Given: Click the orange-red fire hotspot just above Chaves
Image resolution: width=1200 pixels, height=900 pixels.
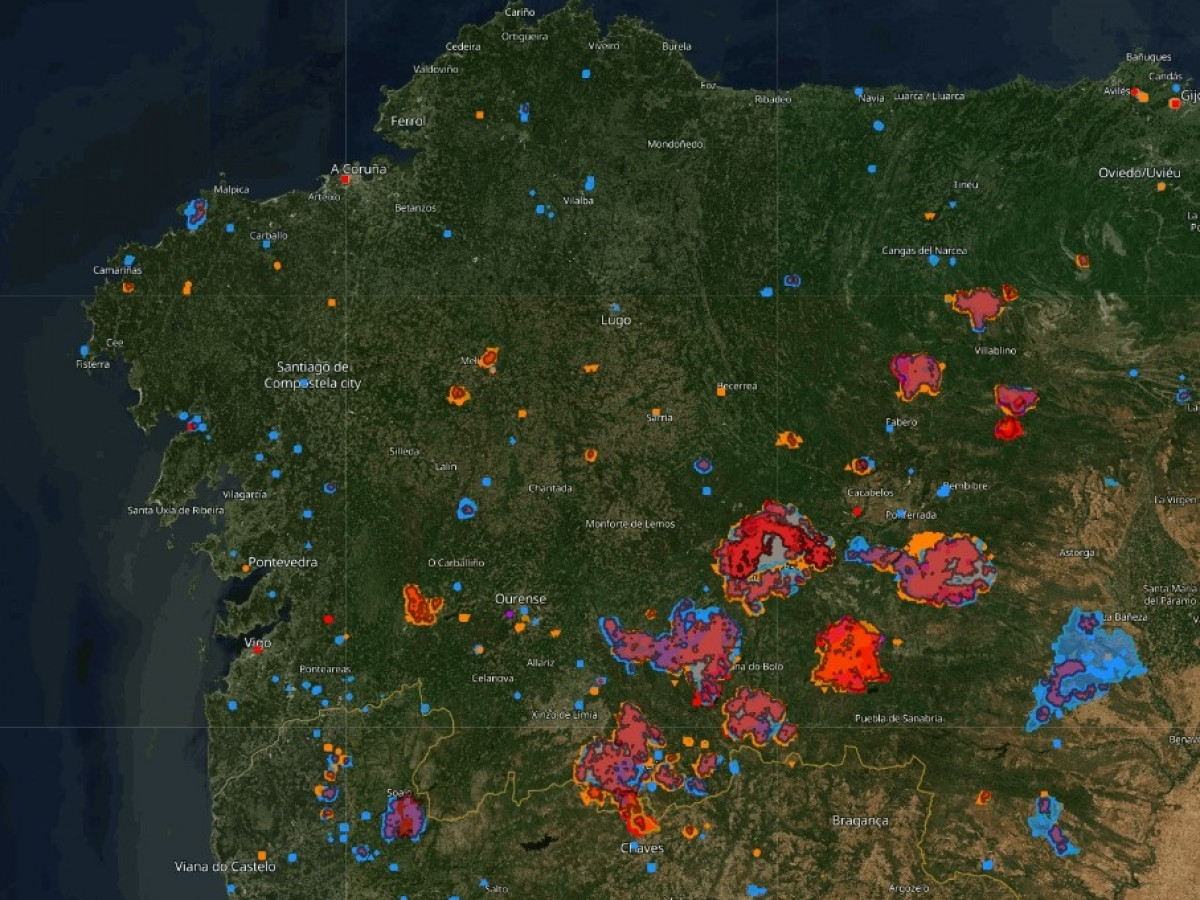Looking at the screenshot, I should pyautogui.click(x=639, y=823).
